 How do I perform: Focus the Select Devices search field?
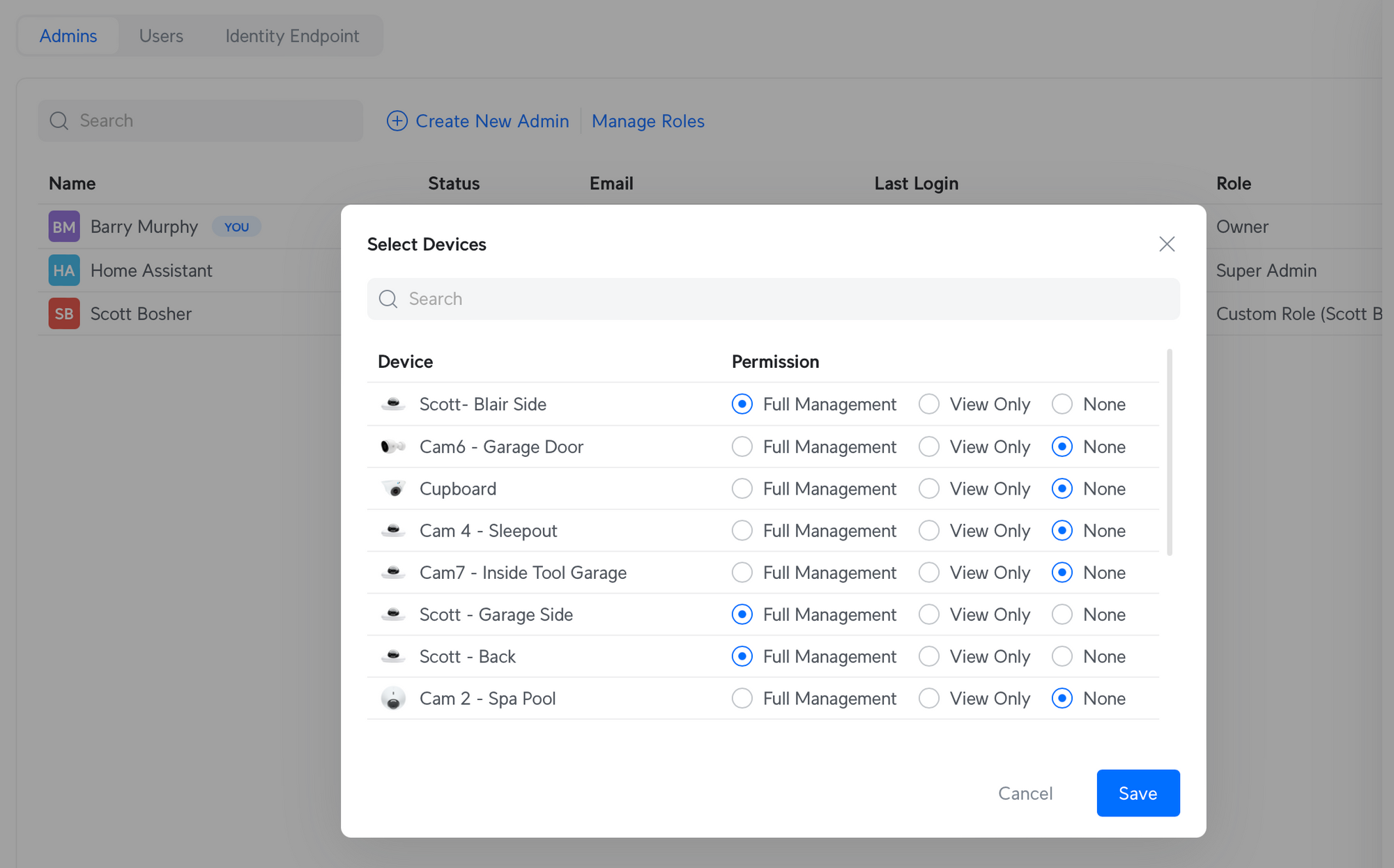point(774,299)
